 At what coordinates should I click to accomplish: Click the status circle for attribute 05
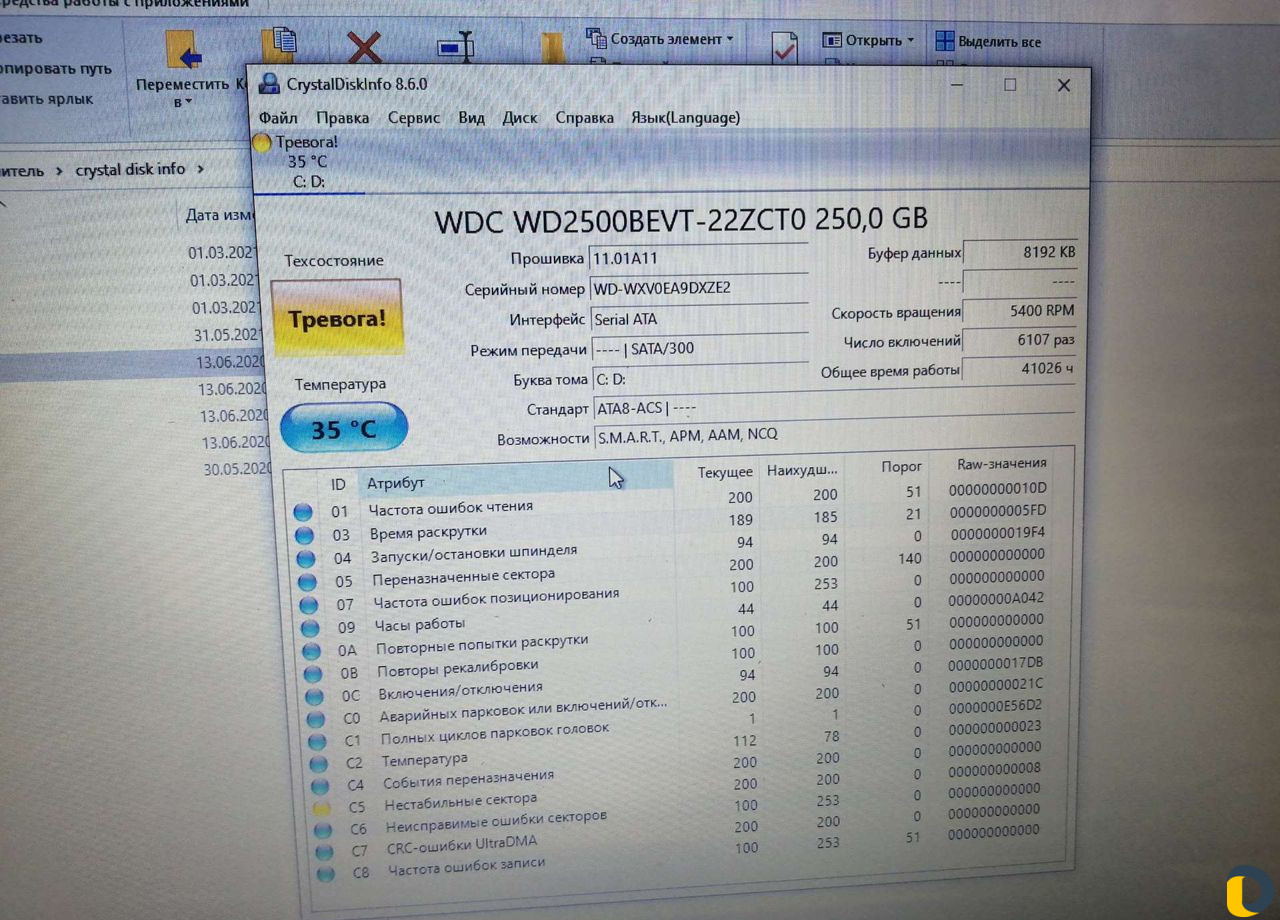[x=307, y=582]
